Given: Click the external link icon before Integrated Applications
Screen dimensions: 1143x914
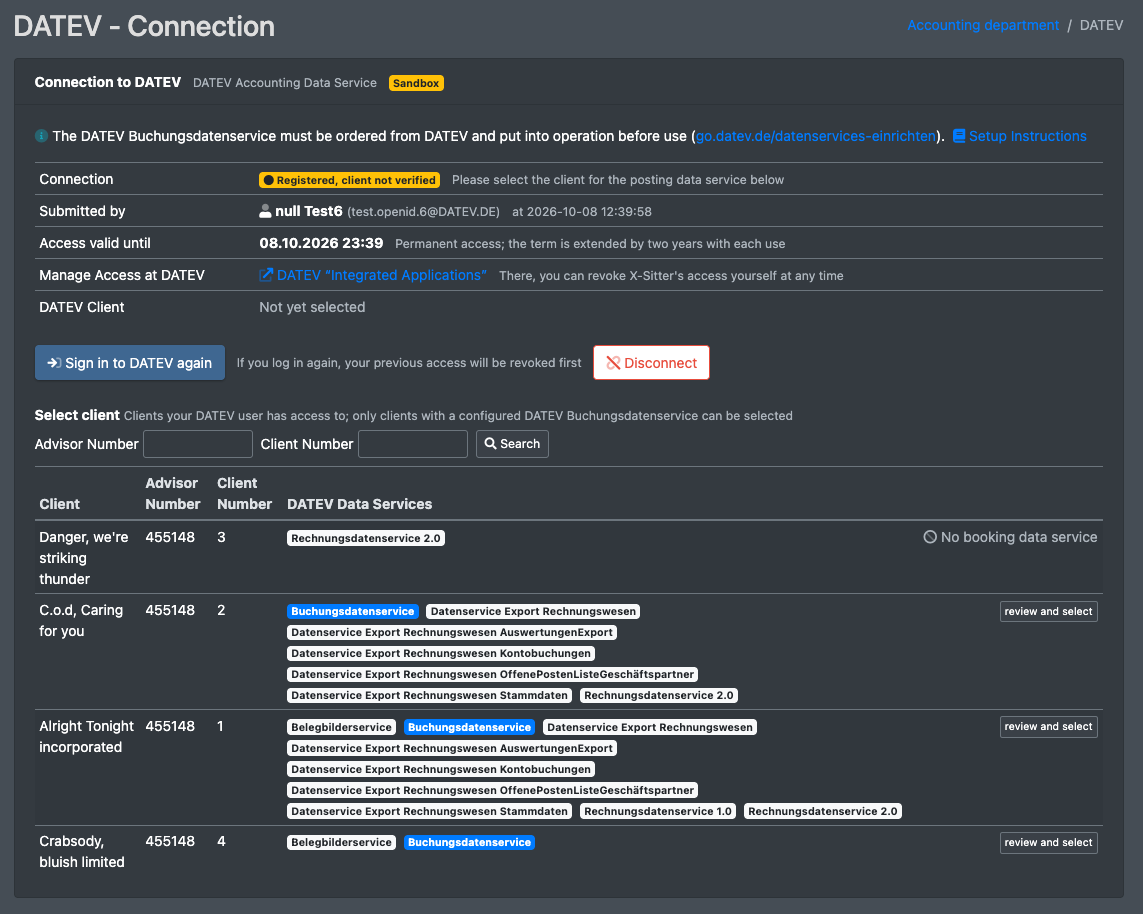Looking at the screenshot, I should (x=266, y=275).
